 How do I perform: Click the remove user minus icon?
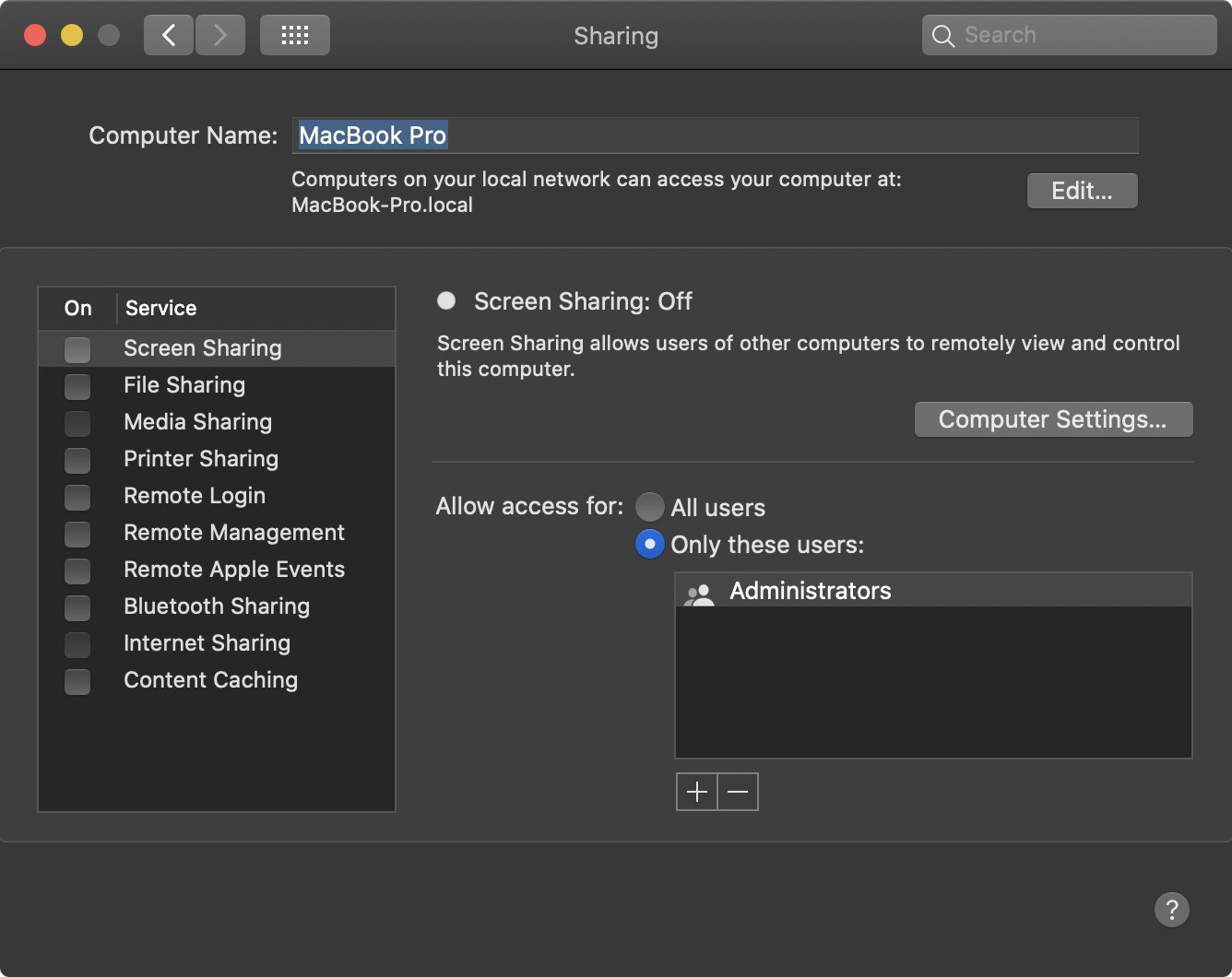737,791
